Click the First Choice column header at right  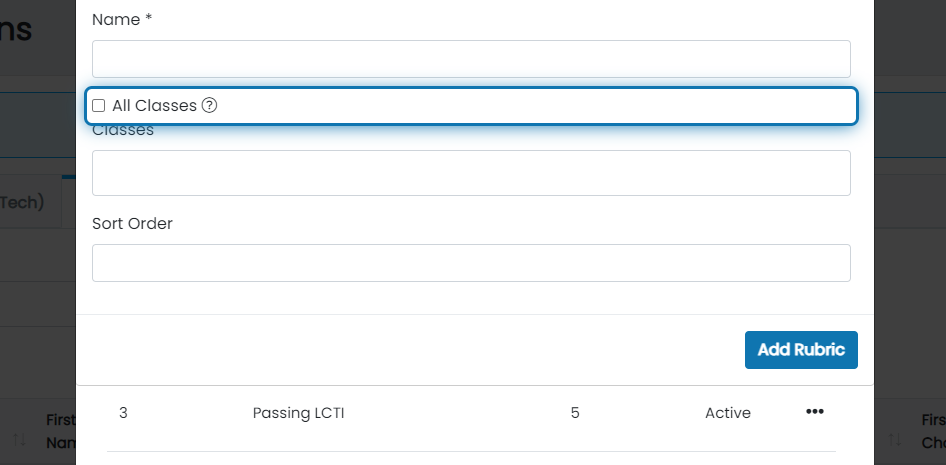click(x=933, y=431)
